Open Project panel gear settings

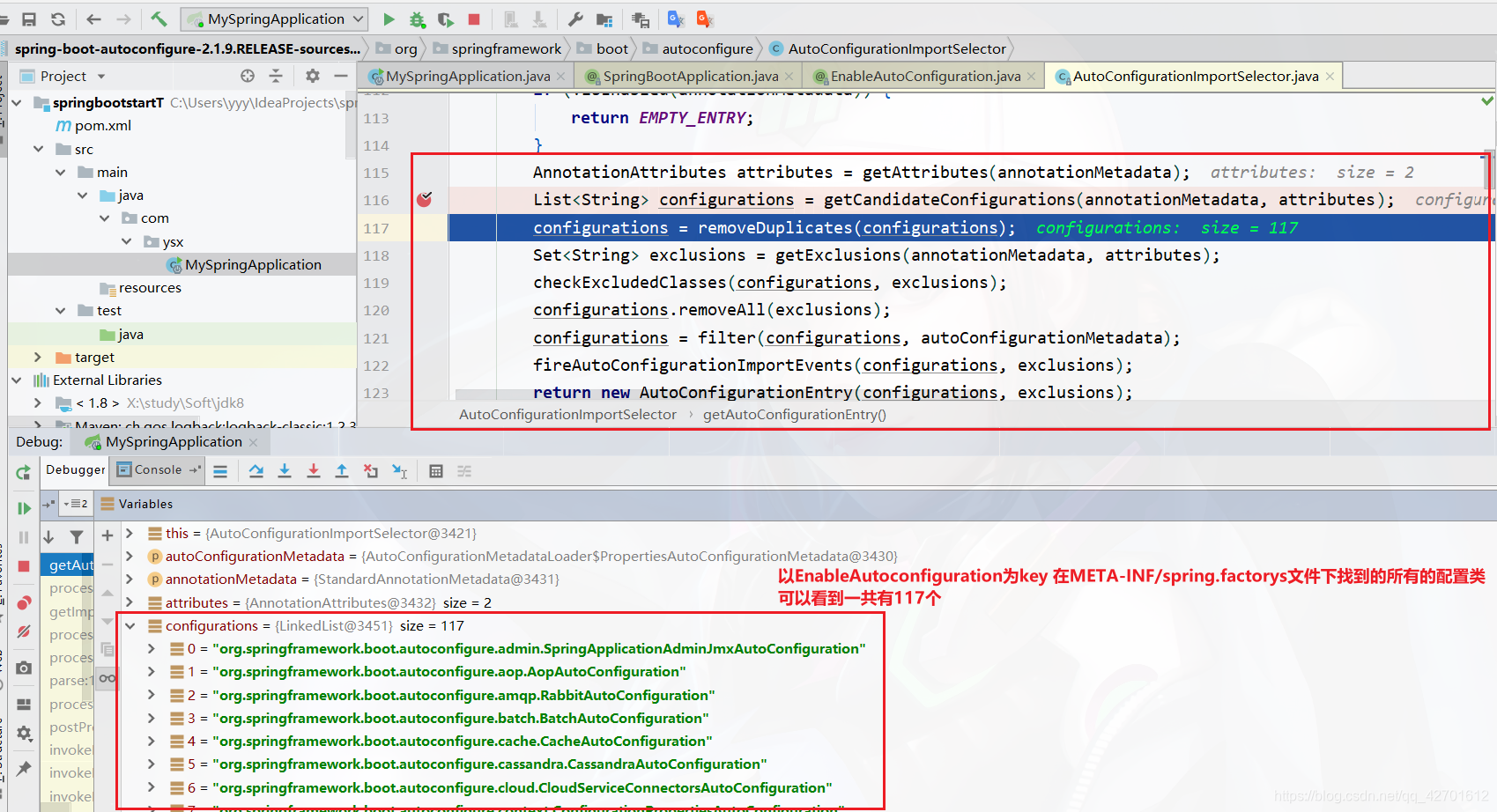(x=313, y=76)
